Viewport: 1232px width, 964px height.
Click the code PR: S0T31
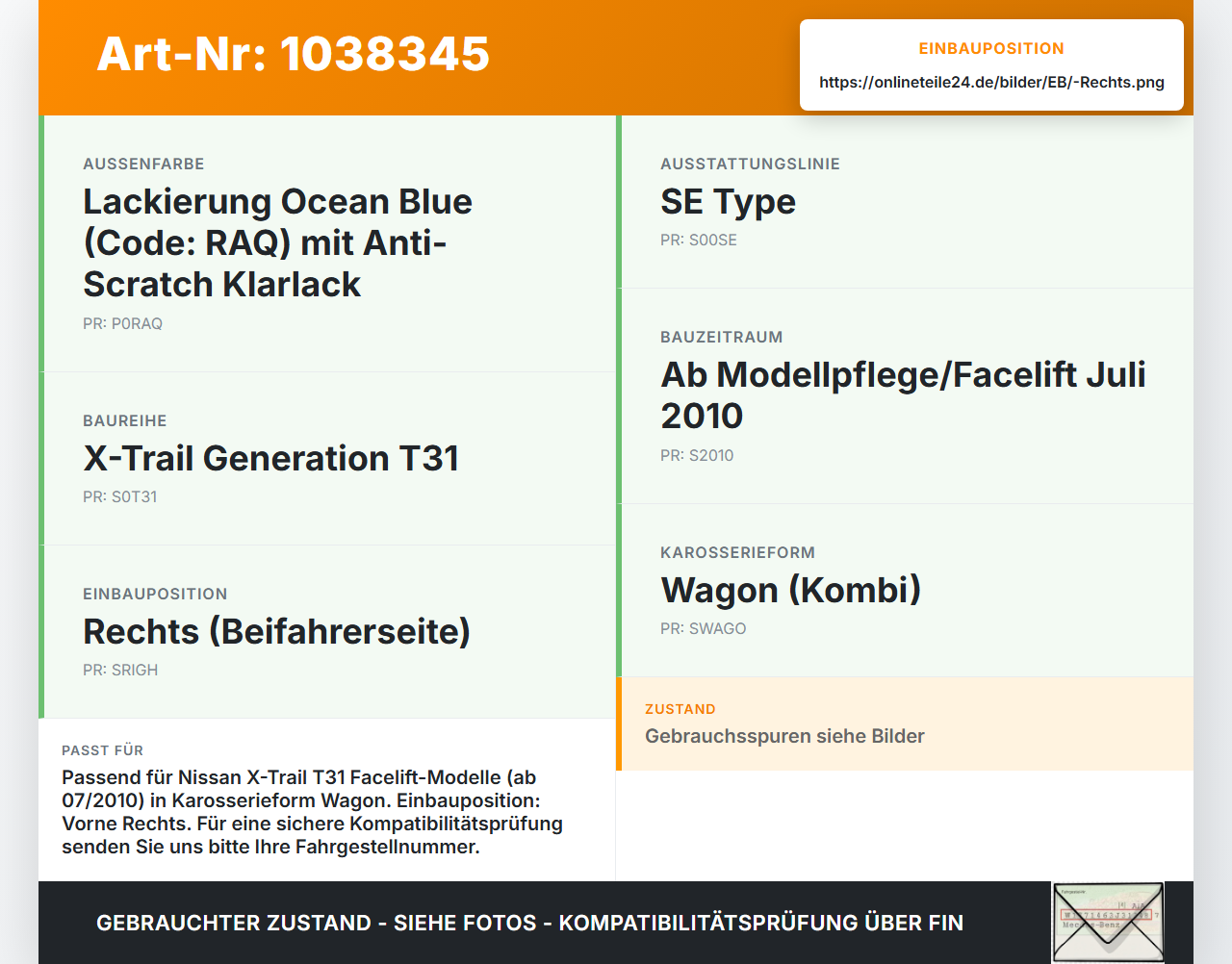click(119, 497)
